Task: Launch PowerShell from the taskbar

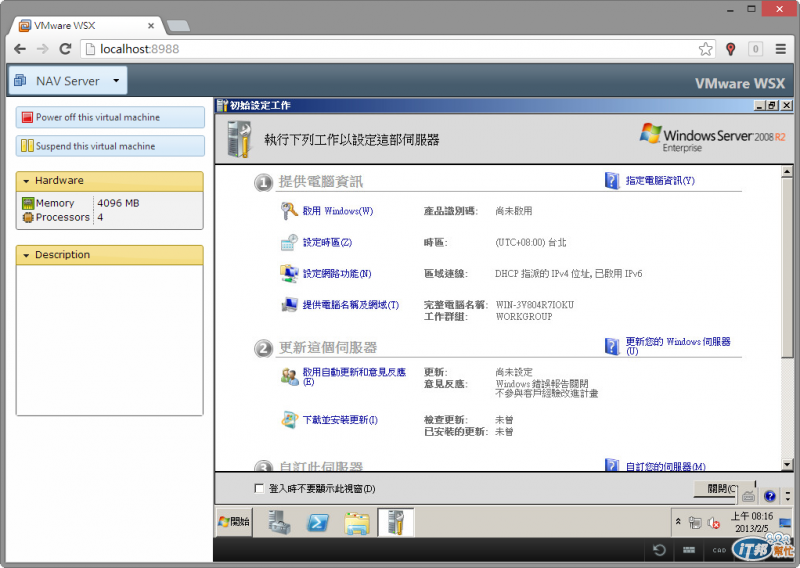Action: 317,523
